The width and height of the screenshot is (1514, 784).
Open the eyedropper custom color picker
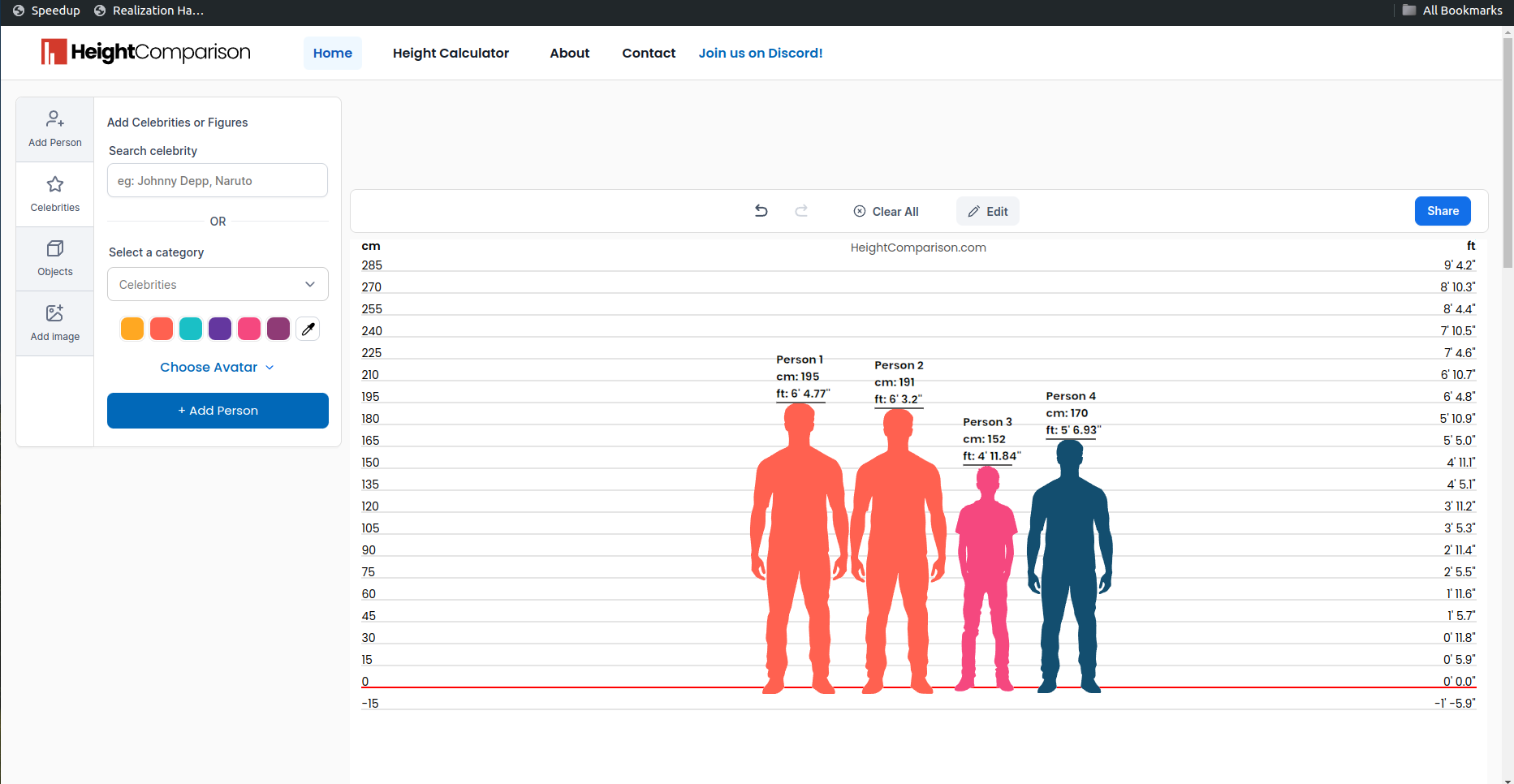tap(308, 329)
